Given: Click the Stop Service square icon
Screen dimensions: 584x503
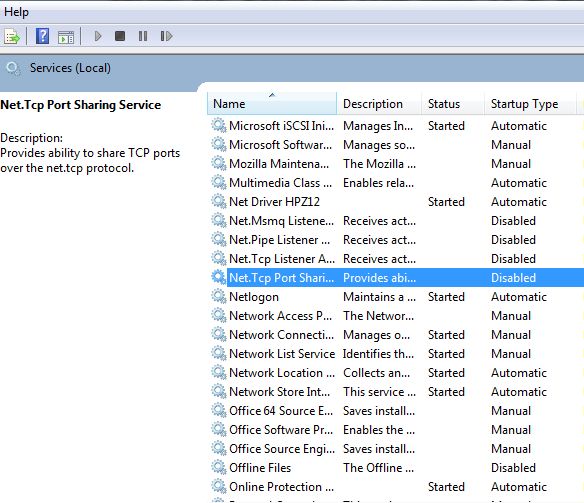Looking at the screenshot, I should (x=120, y=36).
